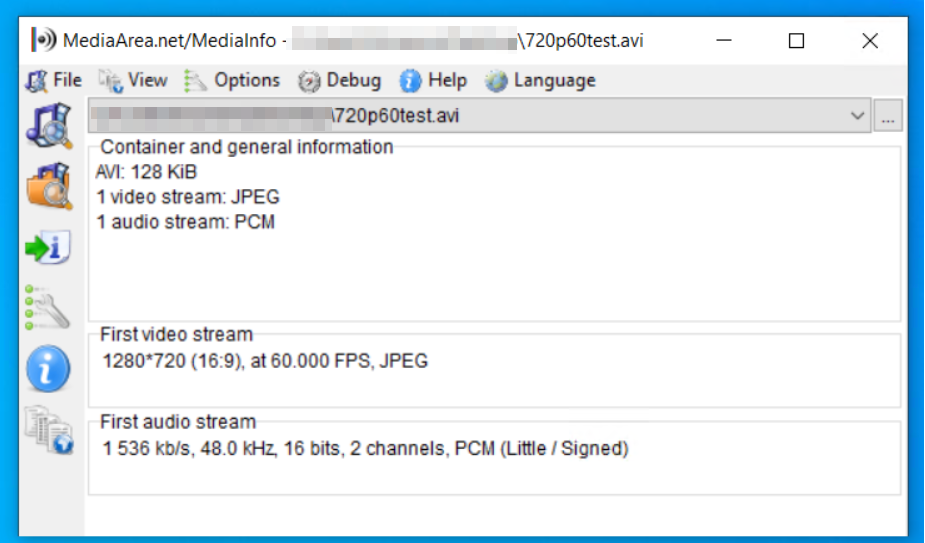Open the Language menu

[540, 80]
